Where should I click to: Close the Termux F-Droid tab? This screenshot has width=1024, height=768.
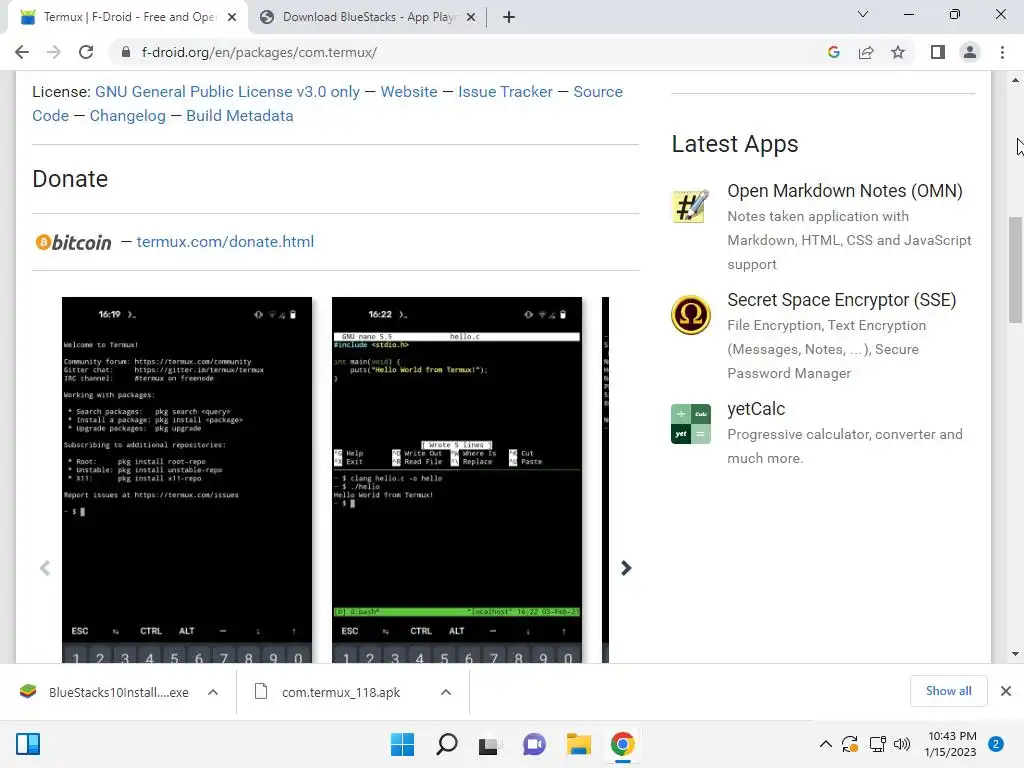232,17
